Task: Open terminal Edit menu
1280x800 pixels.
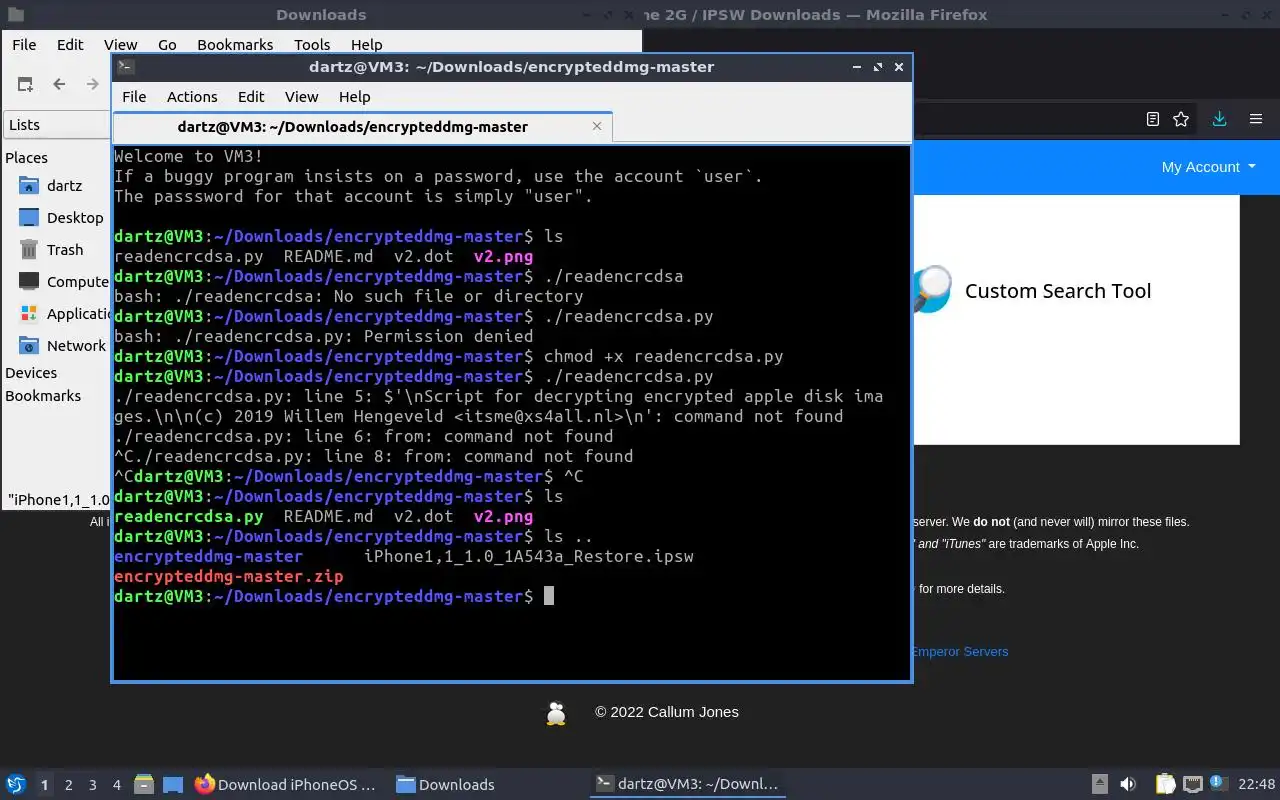Action: 251,97
